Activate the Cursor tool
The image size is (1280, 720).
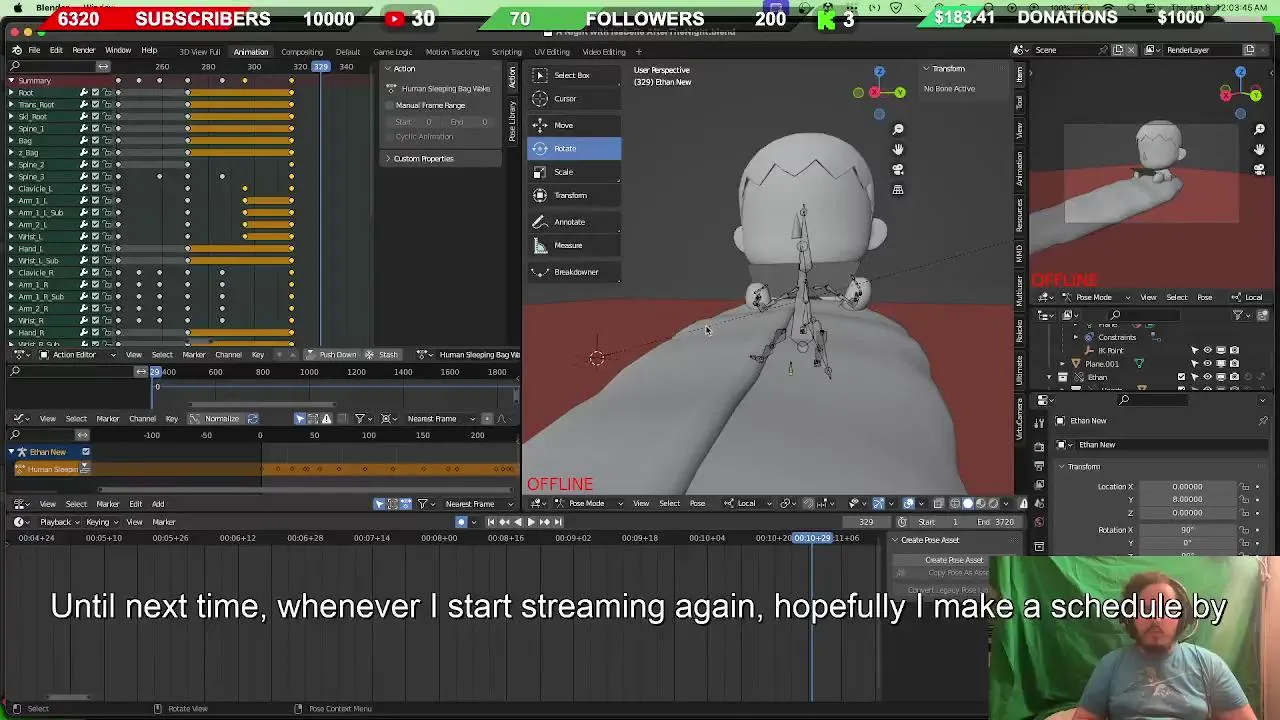pos(573,99)
